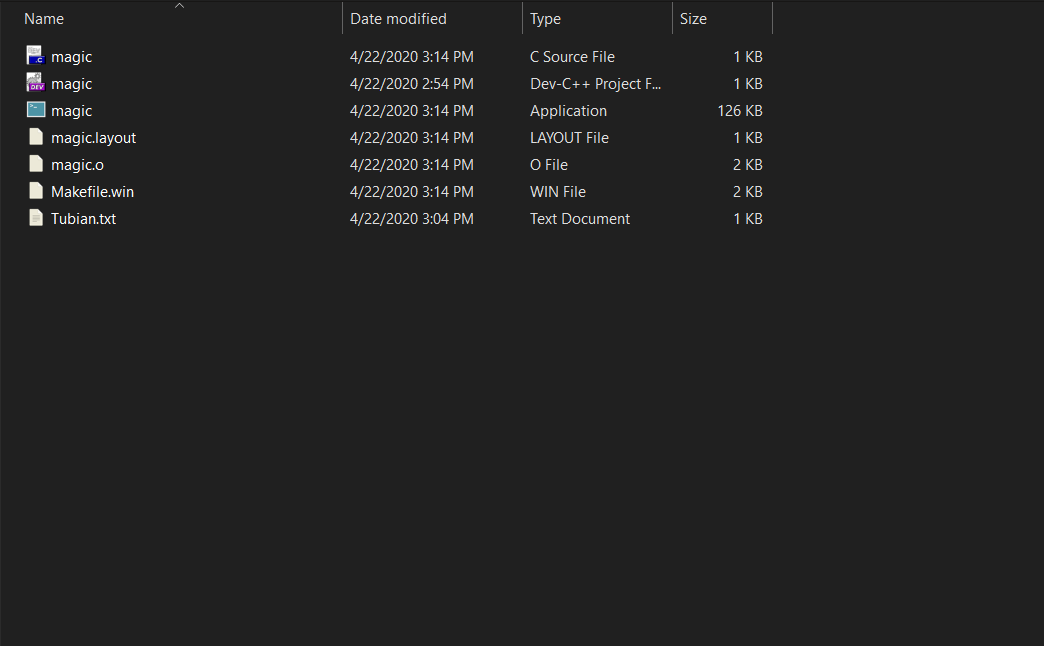Select the magic.layout file name
The width and height of the screenshot is (1044, 646).
(x=93, y=137)
